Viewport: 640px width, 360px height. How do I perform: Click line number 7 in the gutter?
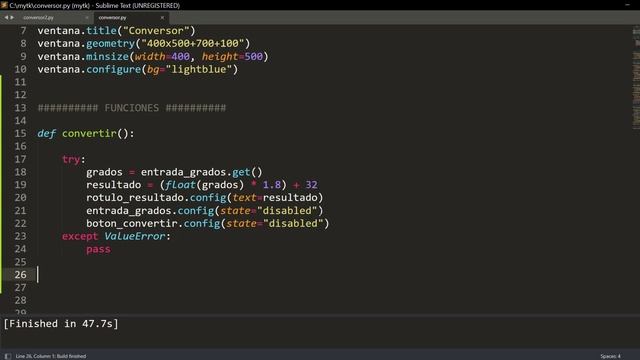point(23,31)
